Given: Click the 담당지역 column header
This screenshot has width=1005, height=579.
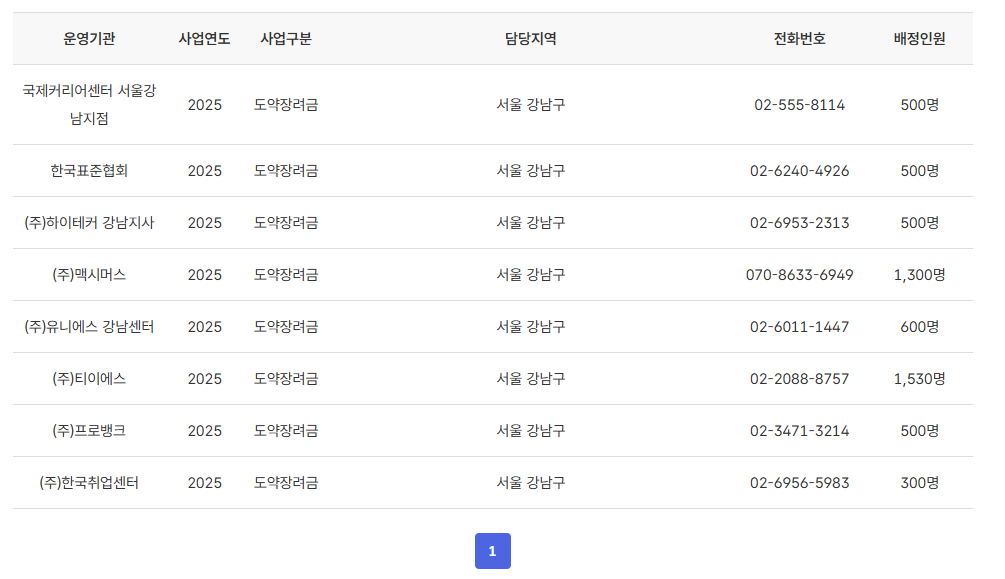Looking at the screenshot, I should click(x=531, y=38).
